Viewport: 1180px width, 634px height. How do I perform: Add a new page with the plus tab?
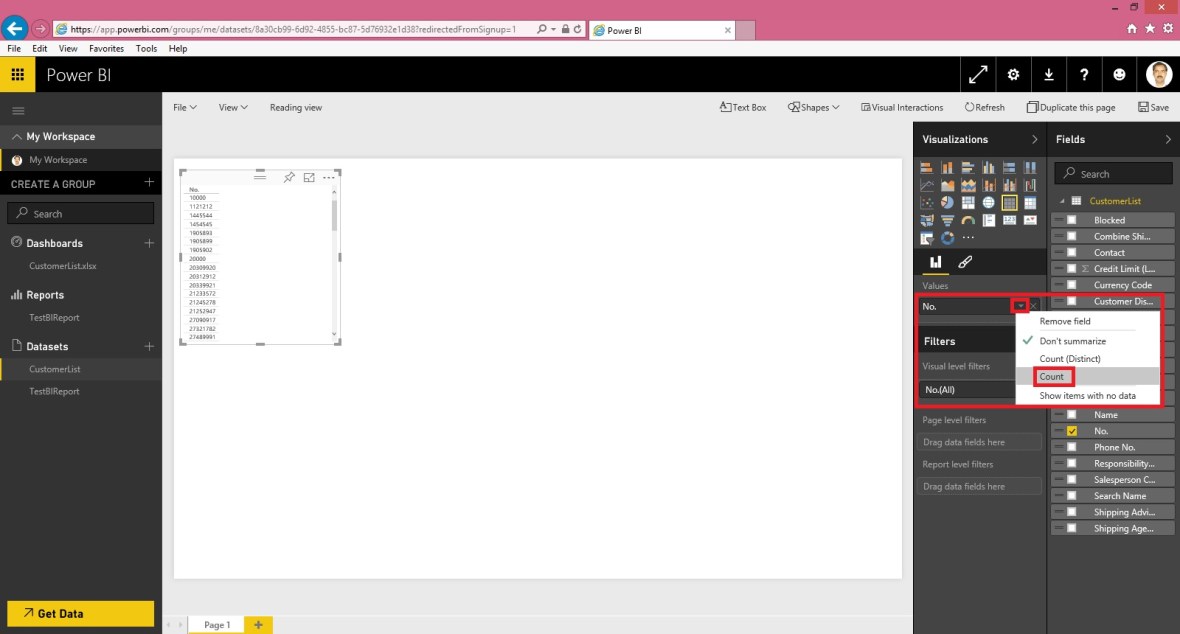point(259,624)
